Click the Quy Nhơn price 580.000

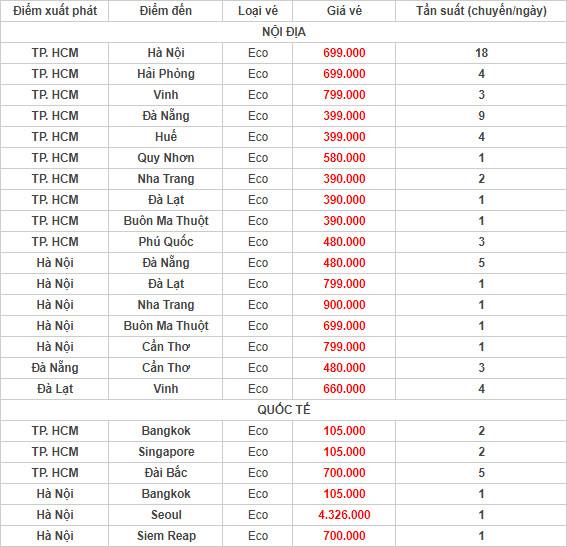[x=344, y=158]
